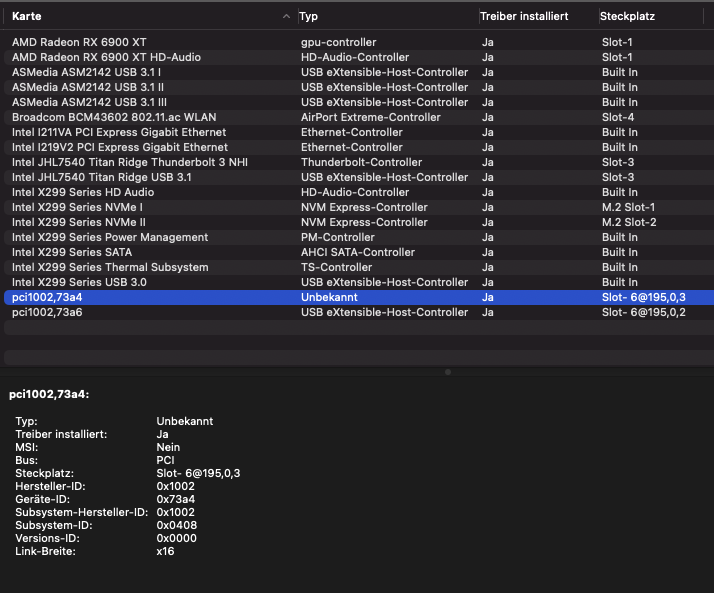Select Intel X299 Series Power Management row
714x593 pixels.
110,237
